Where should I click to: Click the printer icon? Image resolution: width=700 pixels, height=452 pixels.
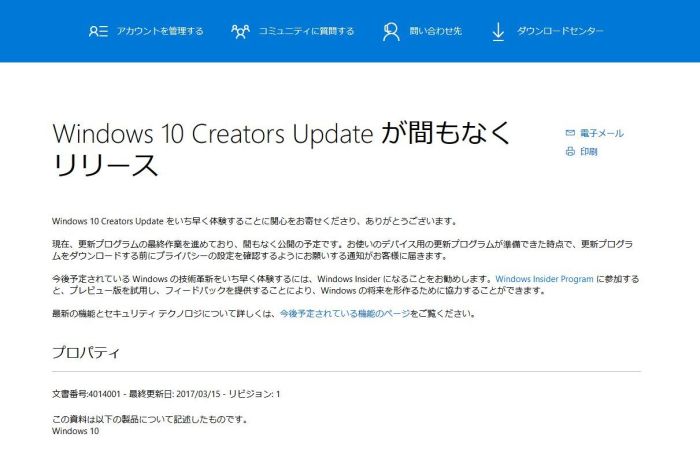point(570,151)
